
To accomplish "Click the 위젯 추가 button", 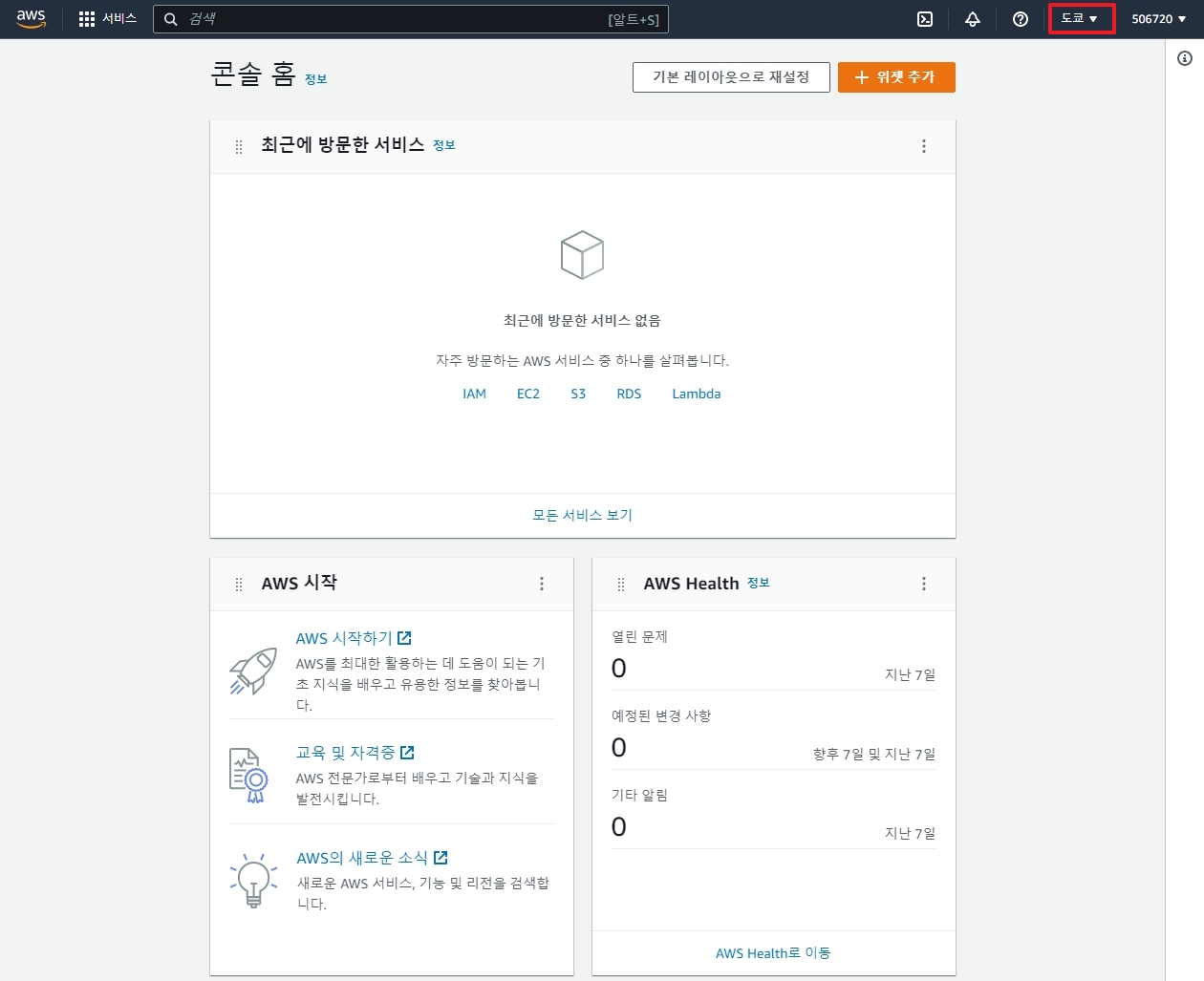I will click(896, 77).
